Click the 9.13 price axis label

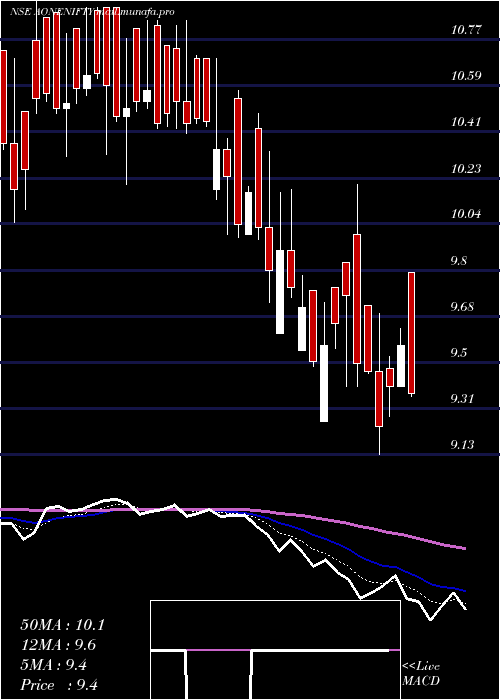[464, 445]
